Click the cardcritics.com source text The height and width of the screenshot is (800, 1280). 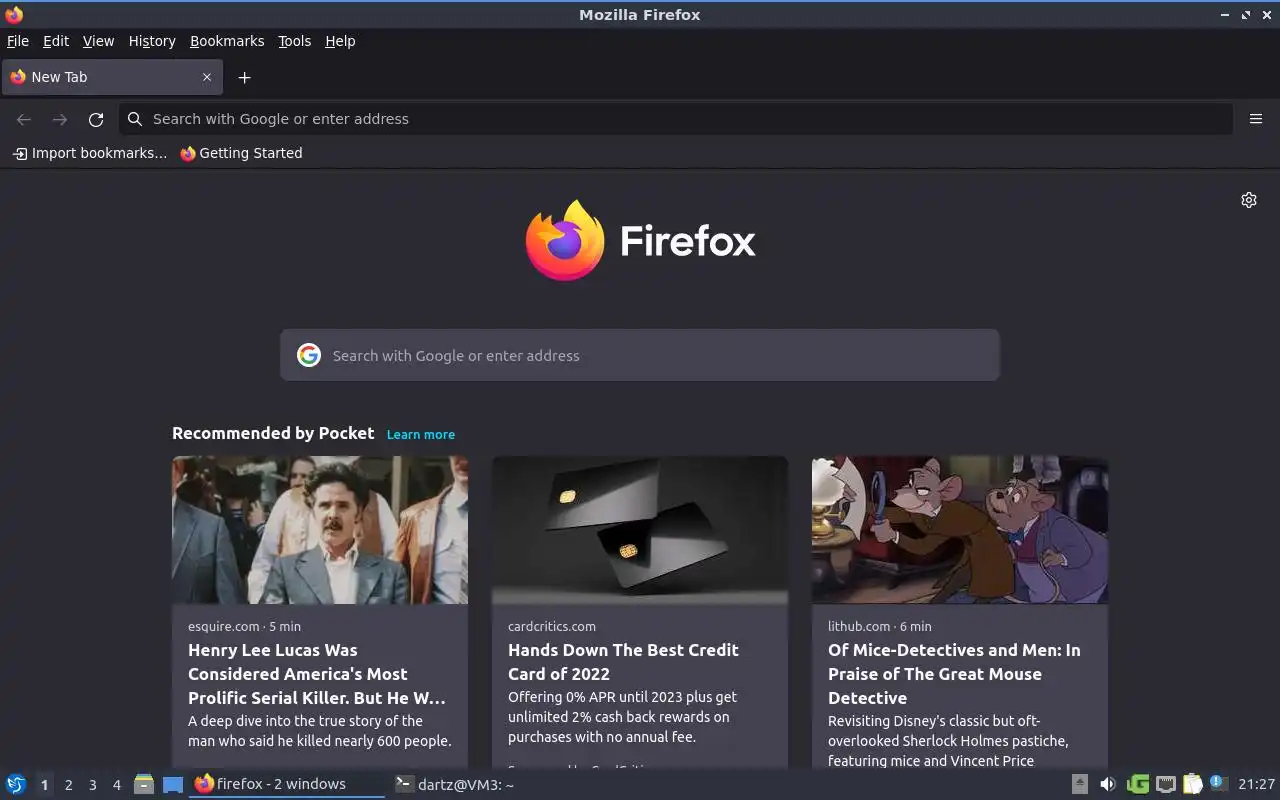(x=552, y=626)
